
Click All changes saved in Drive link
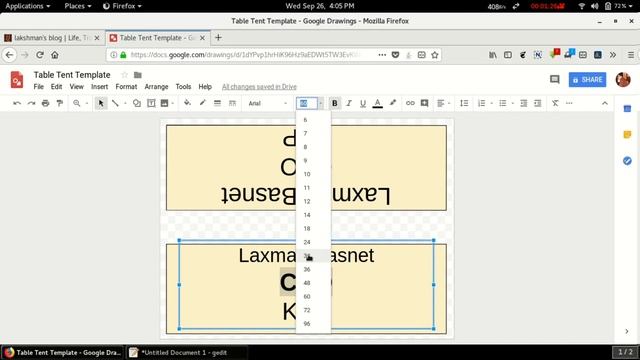tap(259, 87)
